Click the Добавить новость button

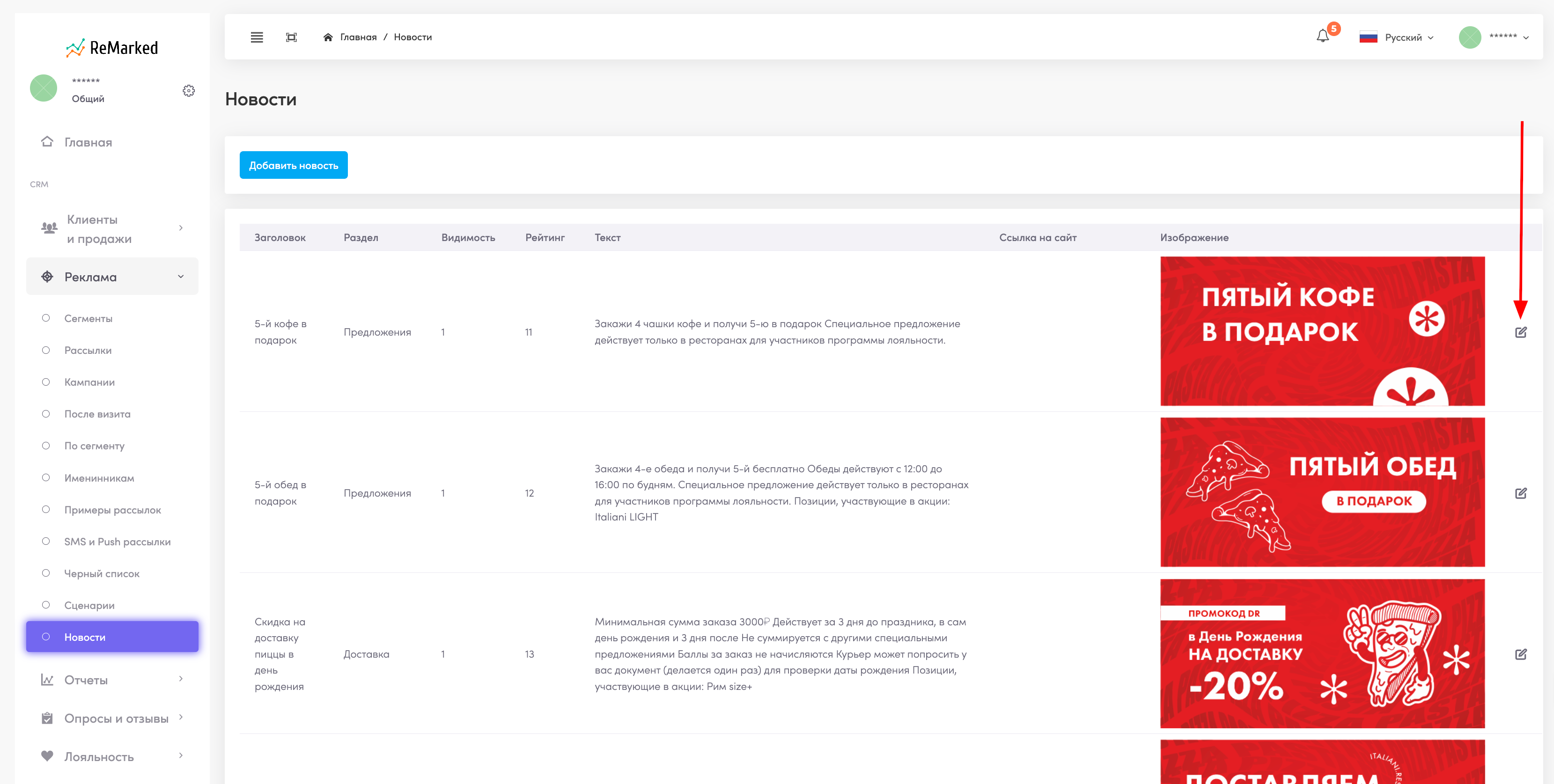[x=293, y=165]
